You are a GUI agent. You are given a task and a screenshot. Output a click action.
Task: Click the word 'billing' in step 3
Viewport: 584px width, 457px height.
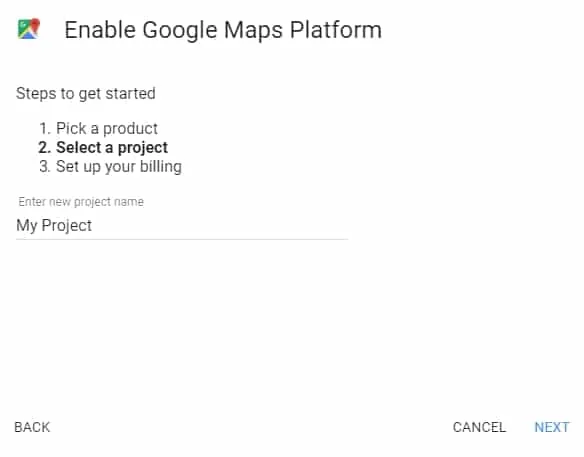[161, 166]
